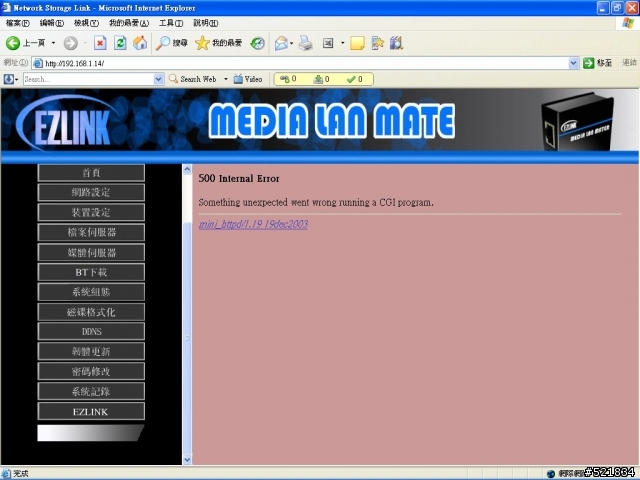Expand the Forward history dropdown arrow
640x480 pixels.
pyautogui.click(x=85, y=43)
